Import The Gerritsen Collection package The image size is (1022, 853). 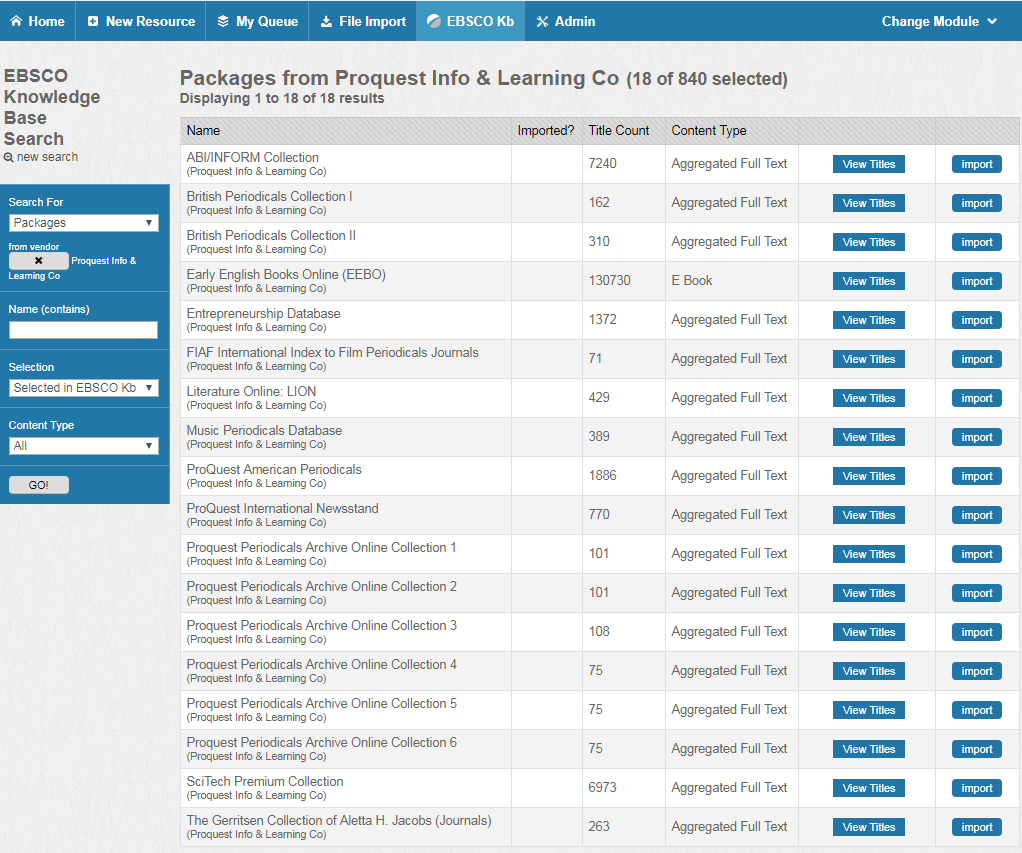(976, 828)
